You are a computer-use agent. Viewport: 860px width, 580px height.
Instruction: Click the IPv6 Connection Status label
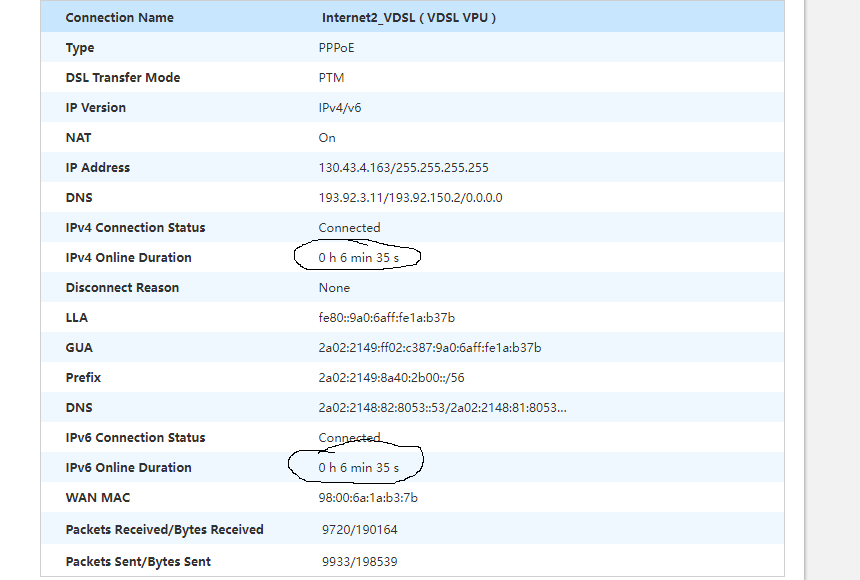(x=135, y=437)
